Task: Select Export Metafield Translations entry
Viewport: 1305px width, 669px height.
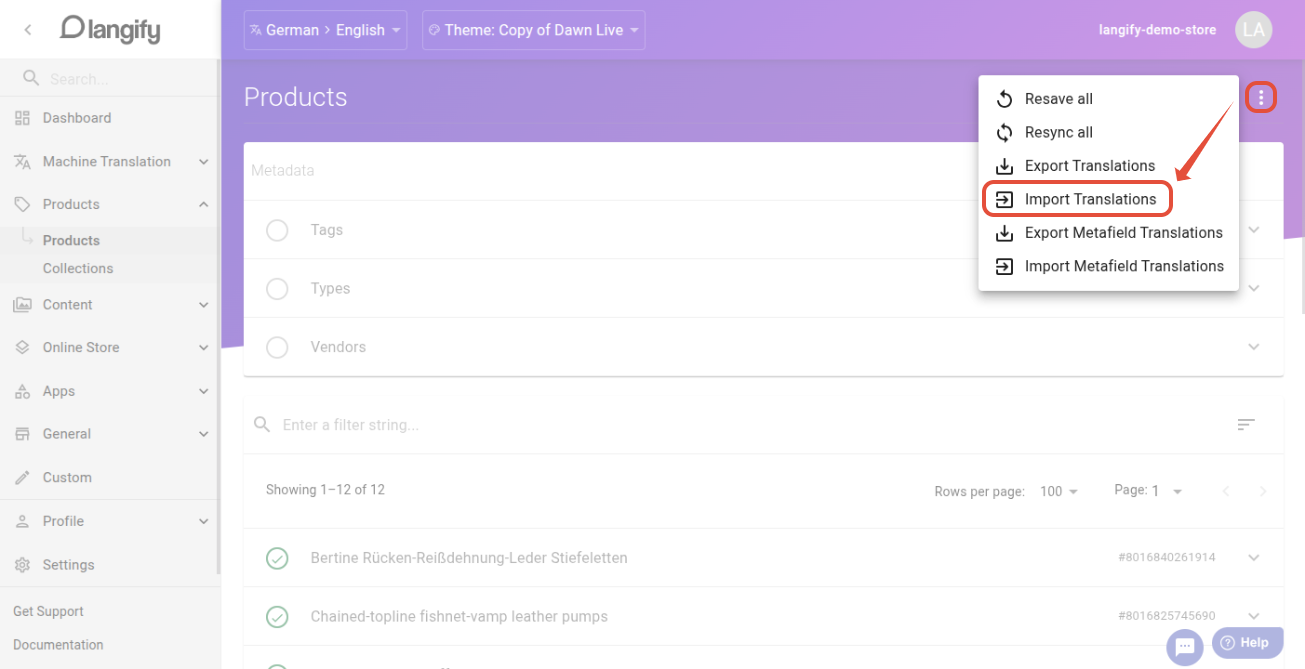Action: 1108,233
